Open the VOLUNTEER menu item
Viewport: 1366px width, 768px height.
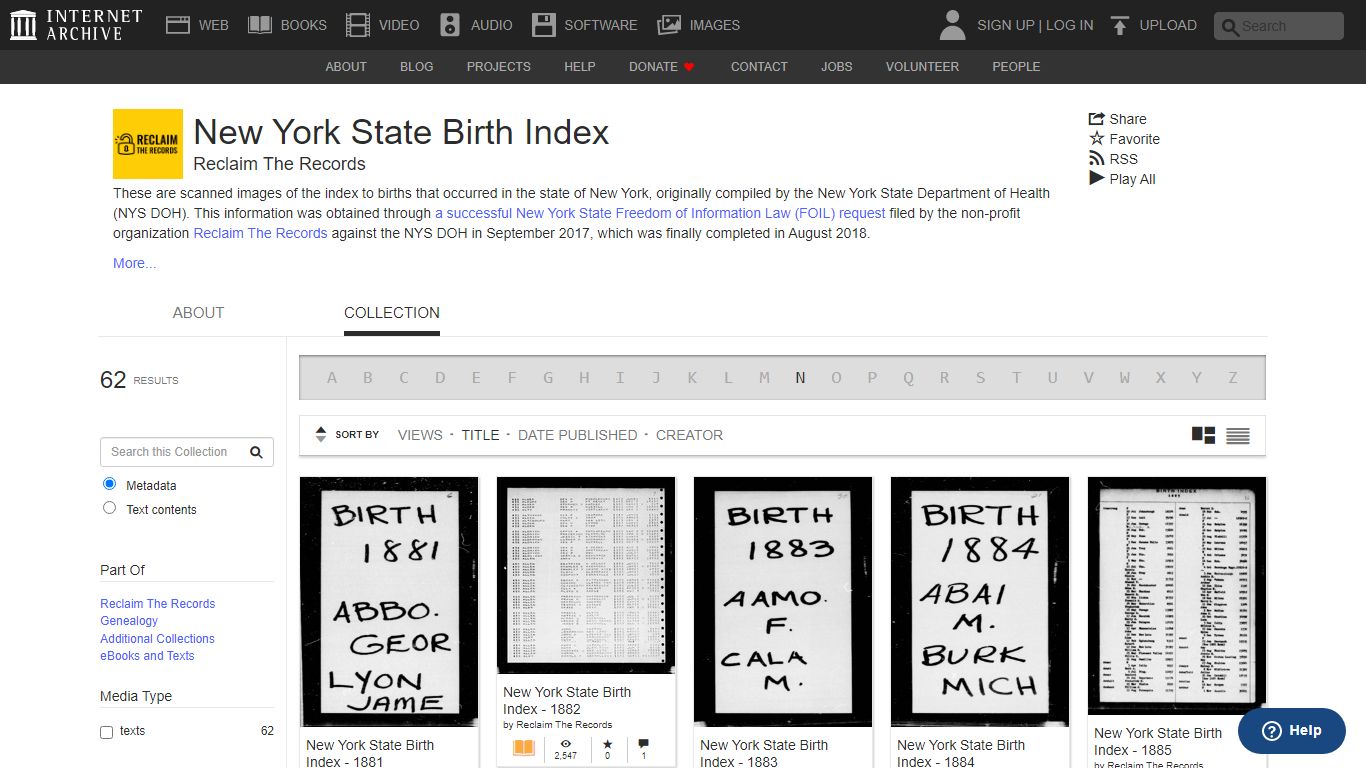922,67
